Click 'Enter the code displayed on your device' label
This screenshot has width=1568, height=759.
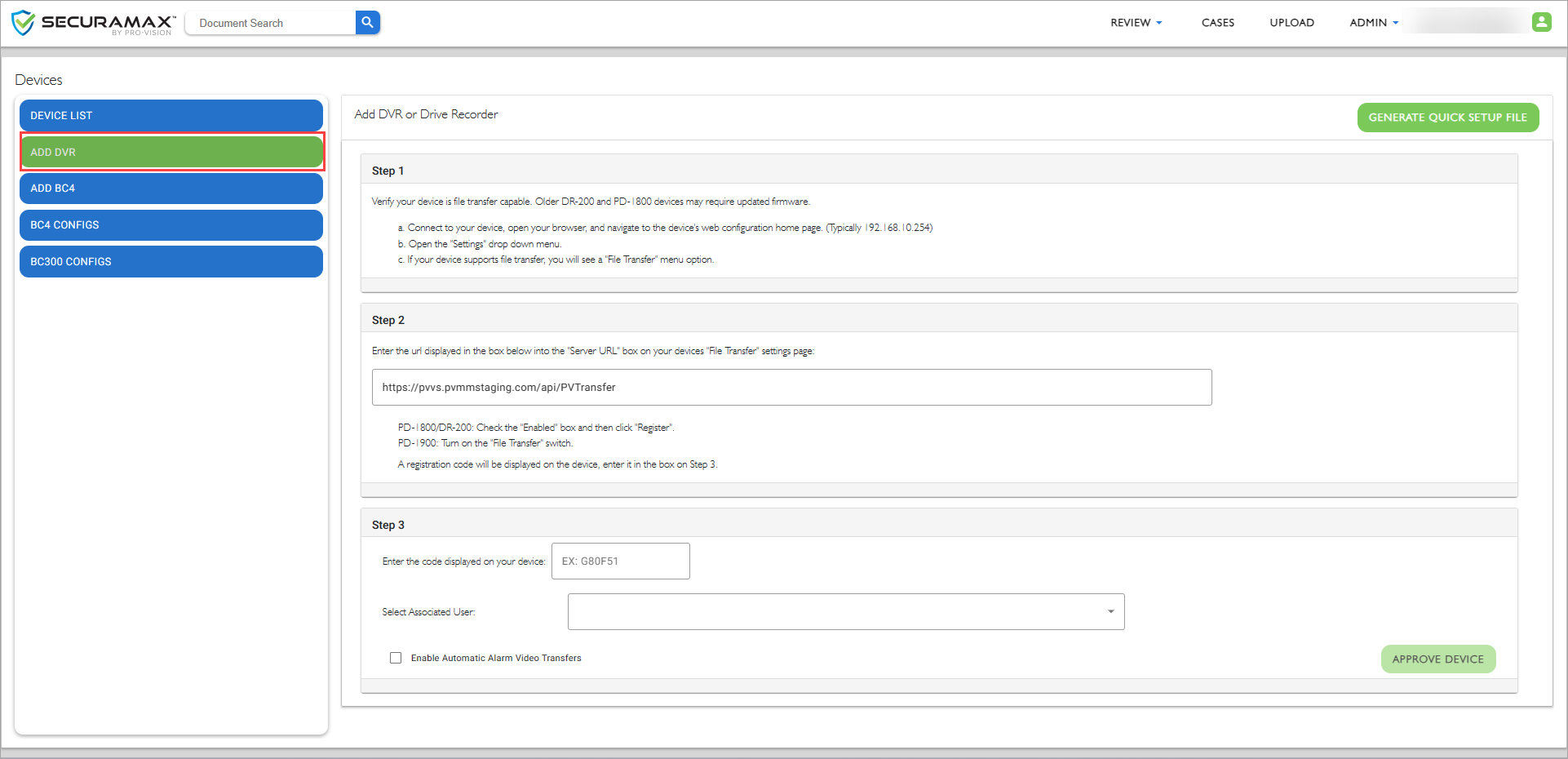463,561
